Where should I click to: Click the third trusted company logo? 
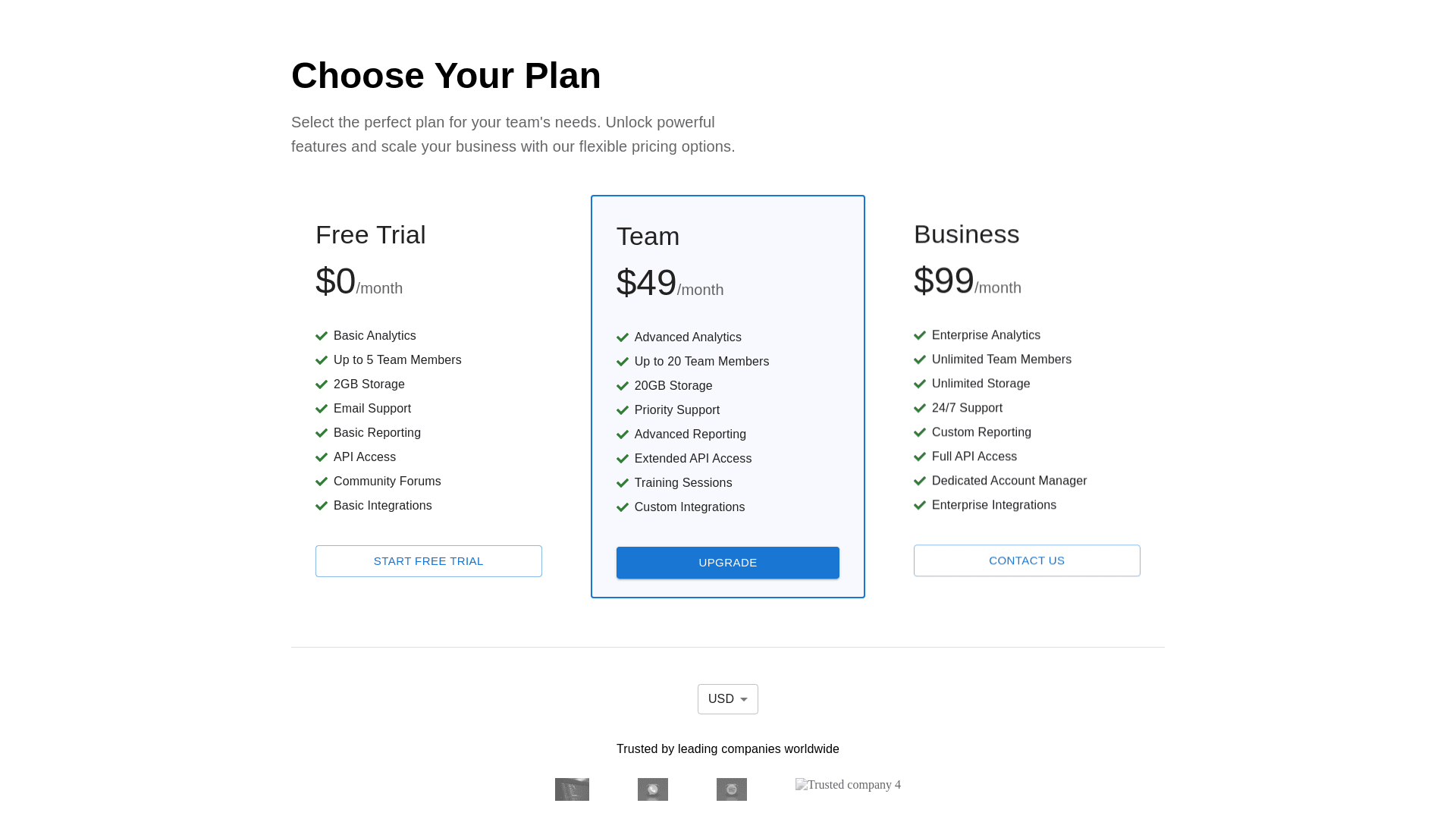tap(731, 789)
